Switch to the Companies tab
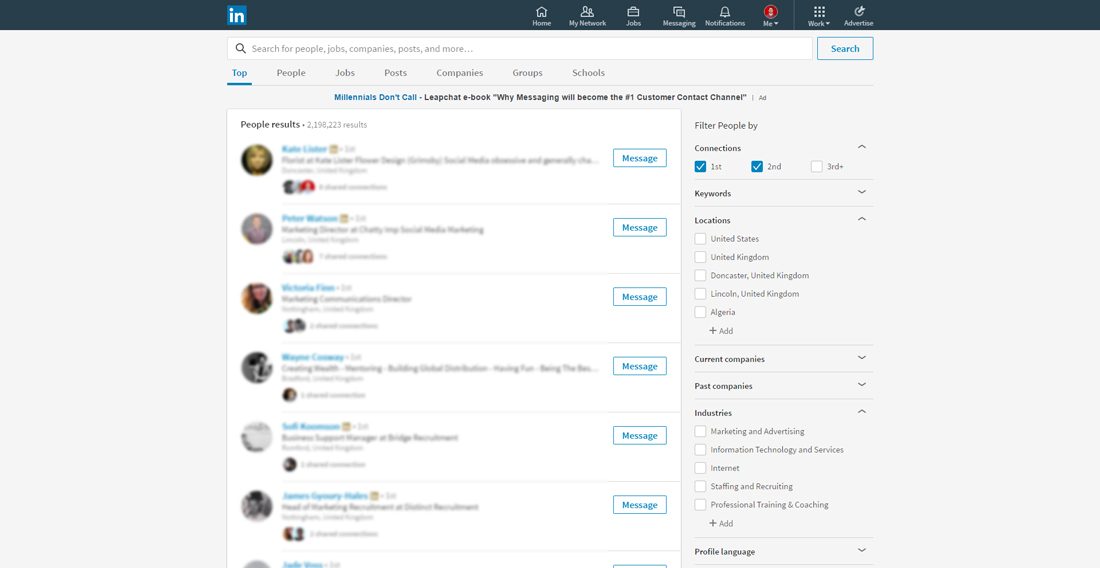The width and height of the screenshot is (1100, 568). tap(460, 73)
